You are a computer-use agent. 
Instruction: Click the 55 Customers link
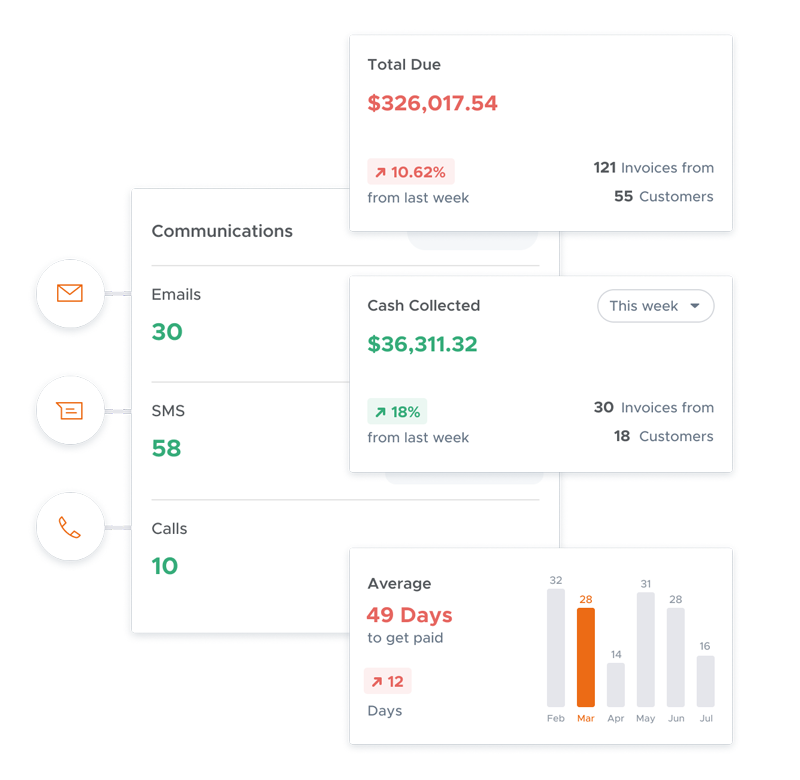click(x=663, y=196)
